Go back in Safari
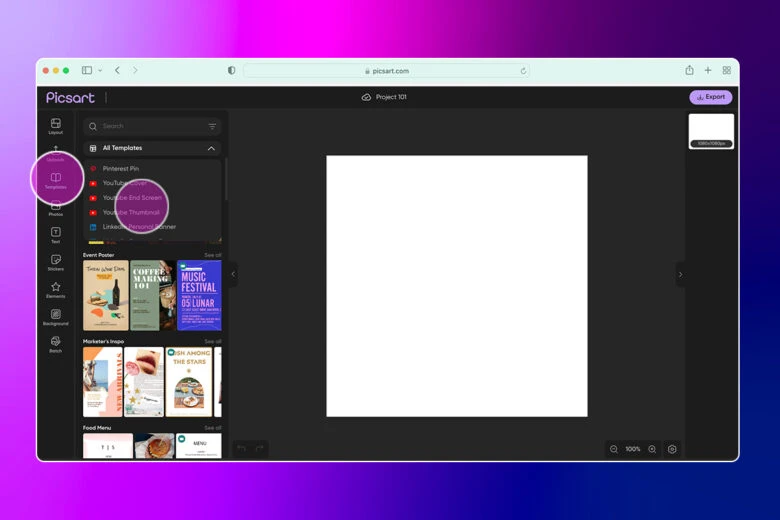Image resolution: width=780 pixels, height=520 pixels. point(117,70)
